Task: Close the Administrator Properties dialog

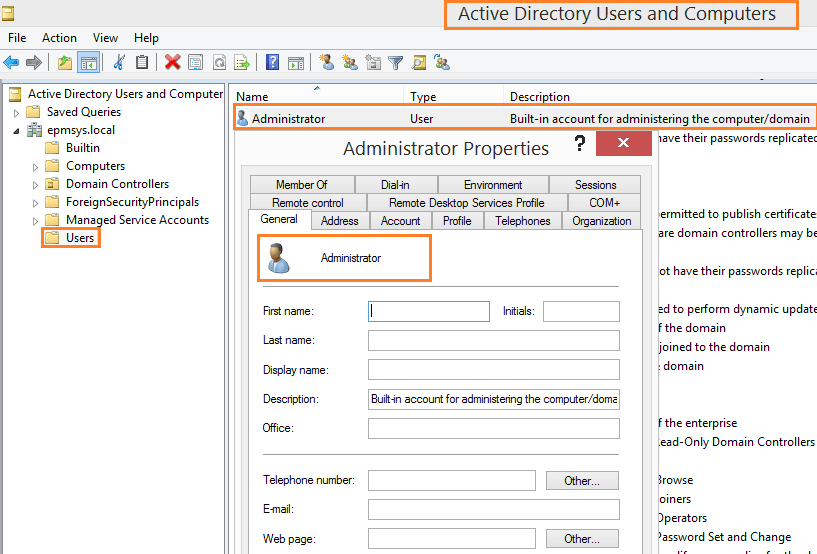Action: pyautogui.click(x=624, y=143)
